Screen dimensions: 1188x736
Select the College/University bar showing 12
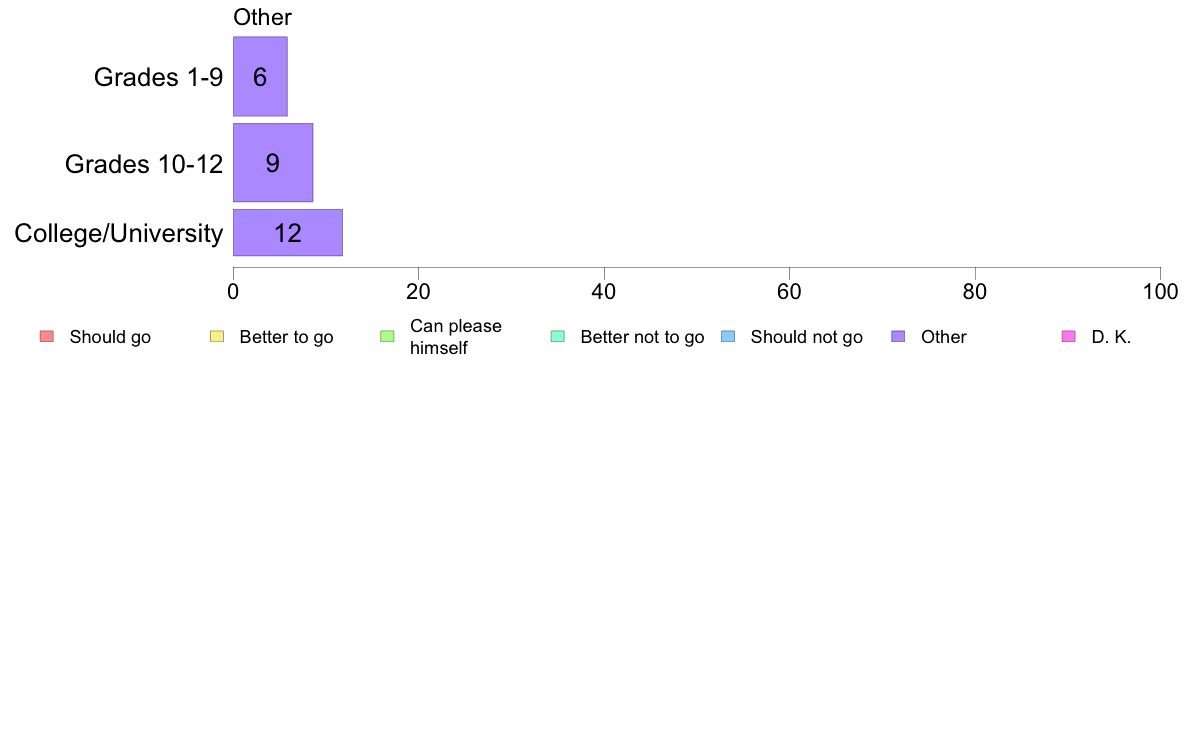288,233
